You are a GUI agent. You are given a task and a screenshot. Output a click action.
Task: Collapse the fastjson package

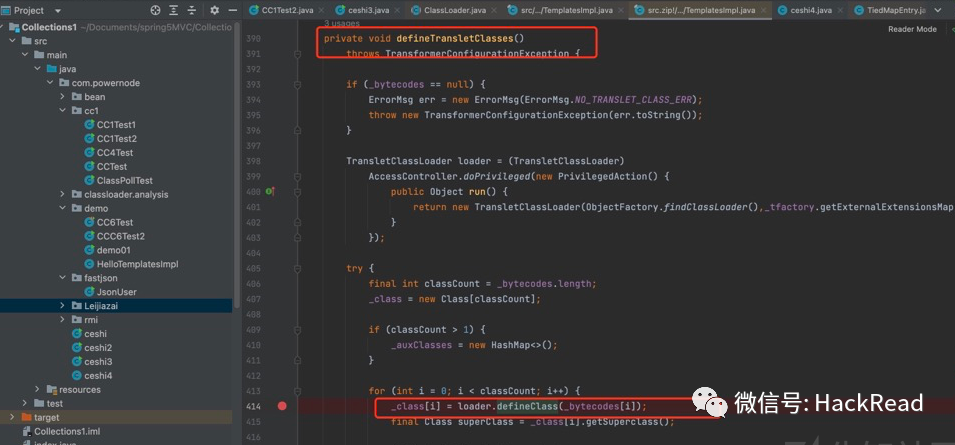click(x=62, y=278)
